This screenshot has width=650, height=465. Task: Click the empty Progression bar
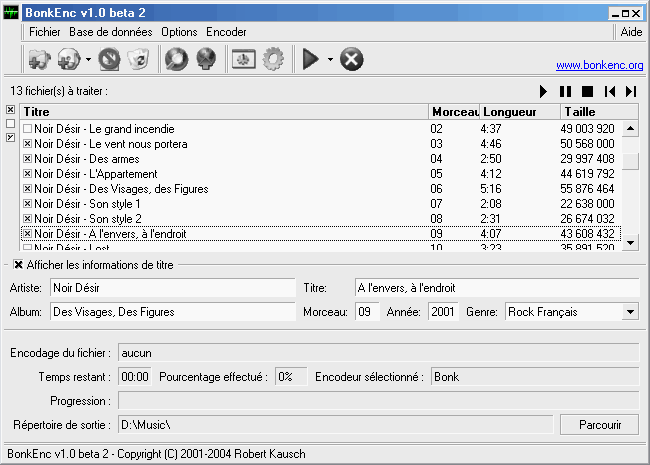coord(378,401)
